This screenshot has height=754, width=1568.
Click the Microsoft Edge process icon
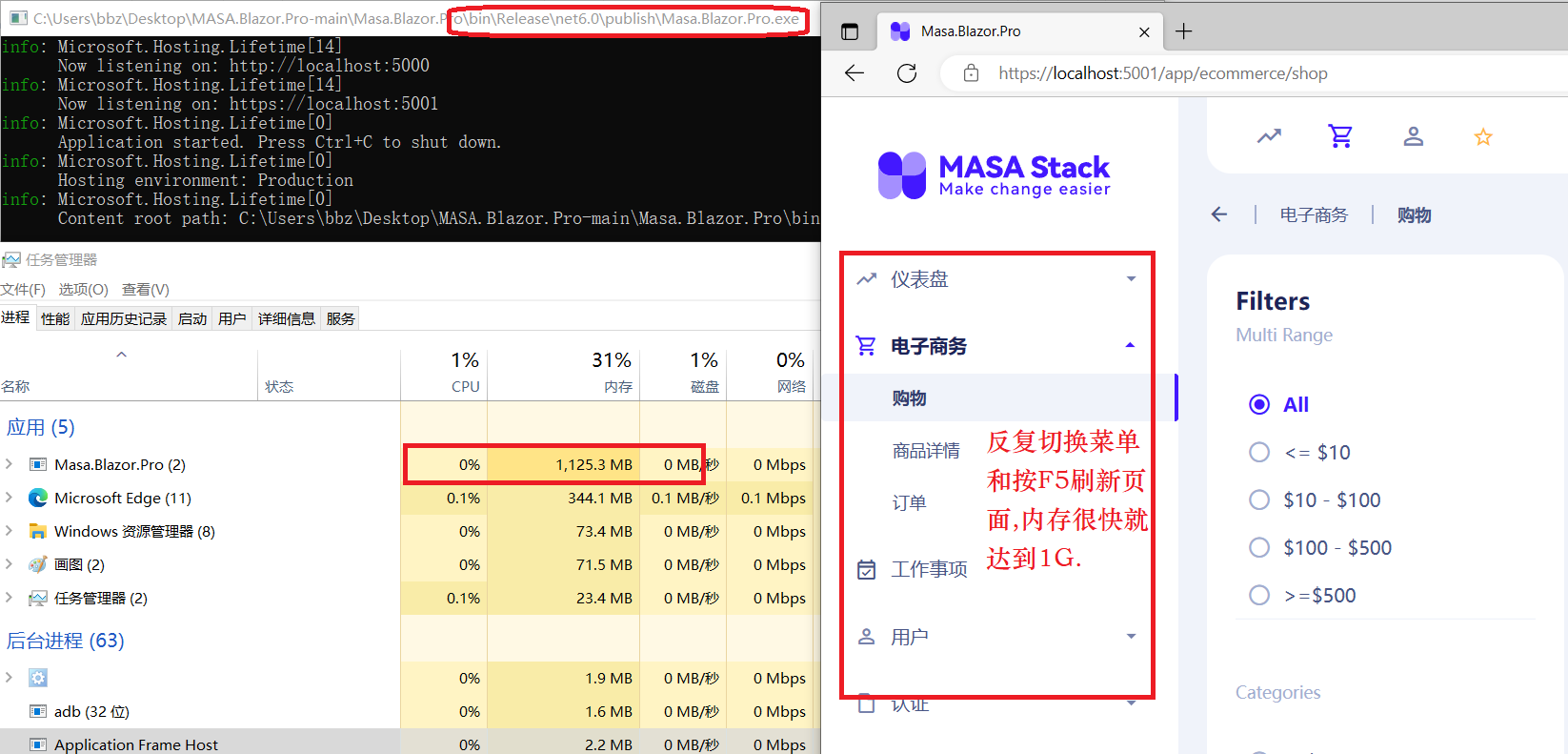(x=38, y=498)
